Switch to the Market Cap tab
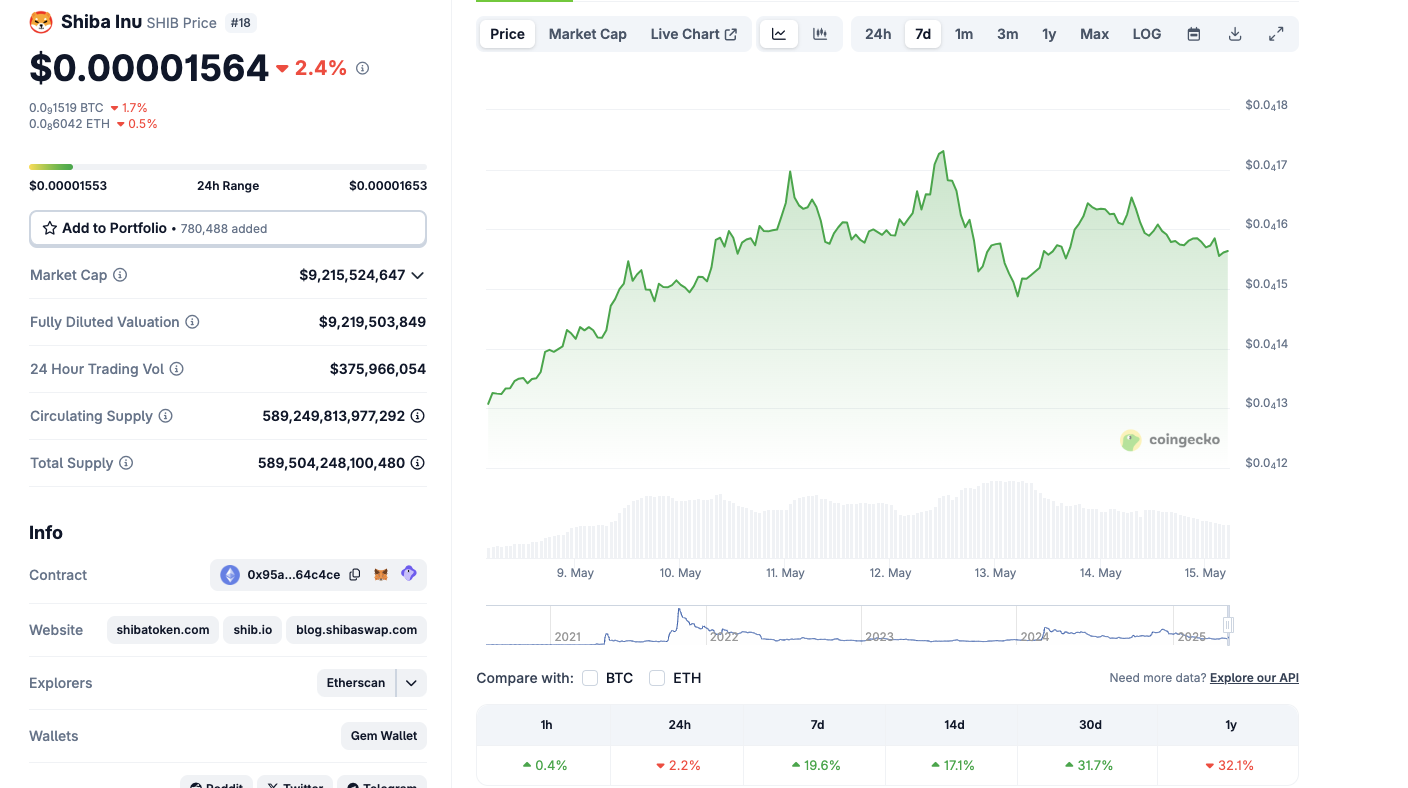This screenshot has width=1408, height=788. [587, 34]
